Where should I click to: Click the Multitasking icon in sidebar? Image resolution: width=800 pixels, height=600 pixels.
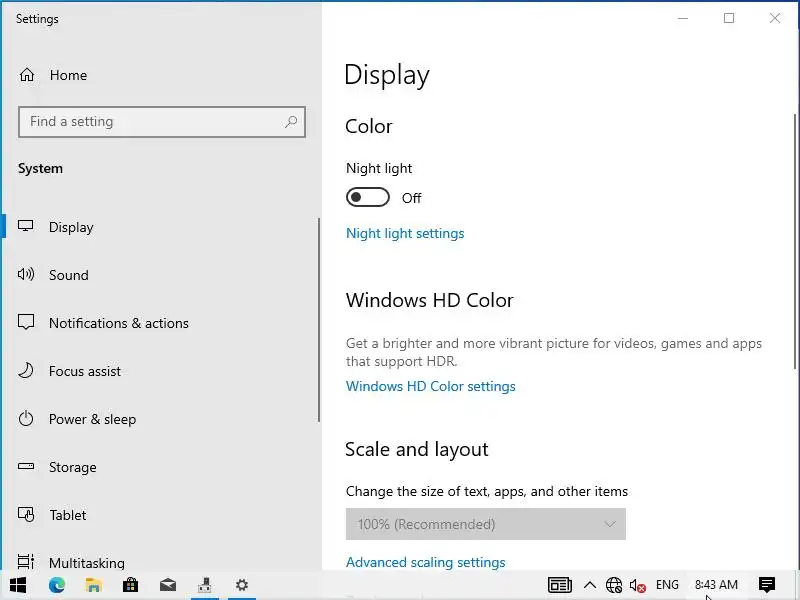coord(26,562)
